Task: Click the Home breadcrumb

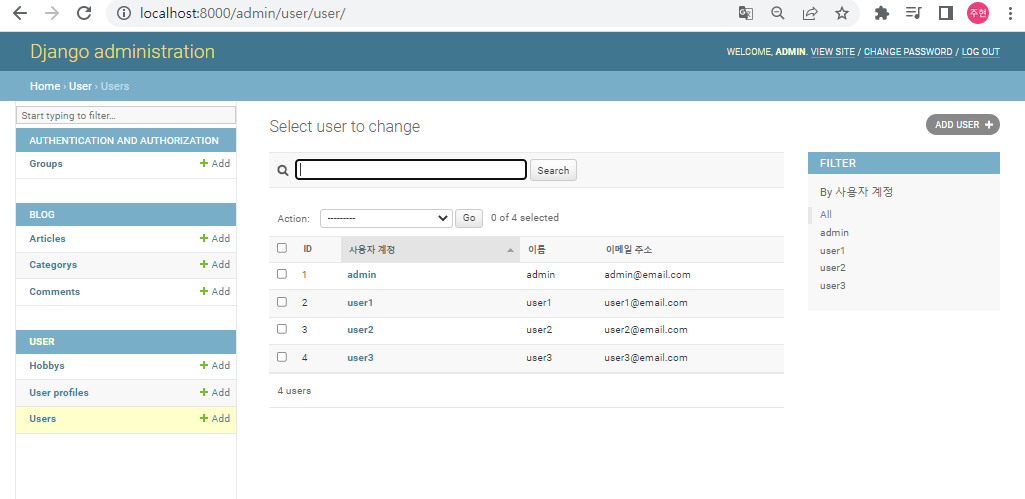Action: [44, 86]
